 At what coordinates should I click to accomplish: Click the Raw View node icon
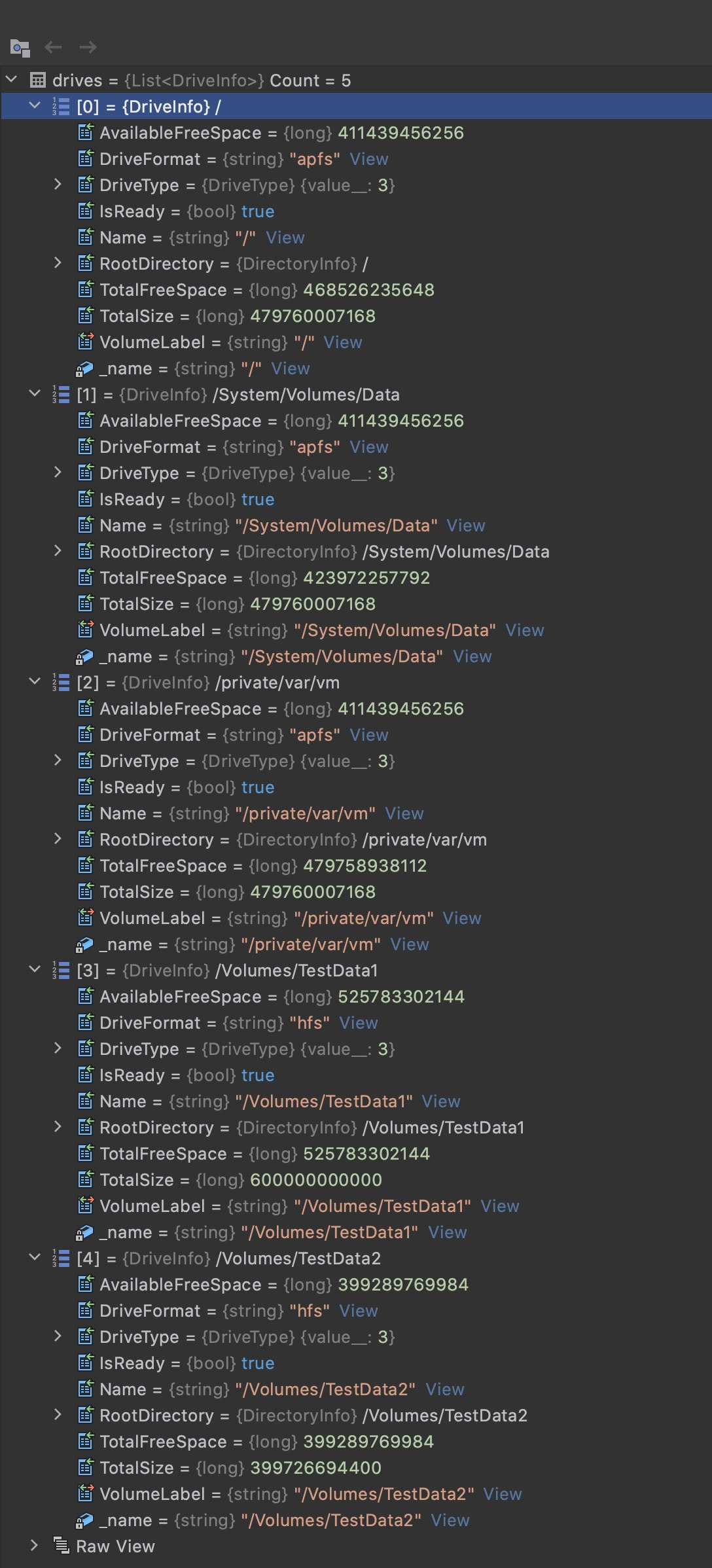pyautogui.click(x=61, y=1546)
